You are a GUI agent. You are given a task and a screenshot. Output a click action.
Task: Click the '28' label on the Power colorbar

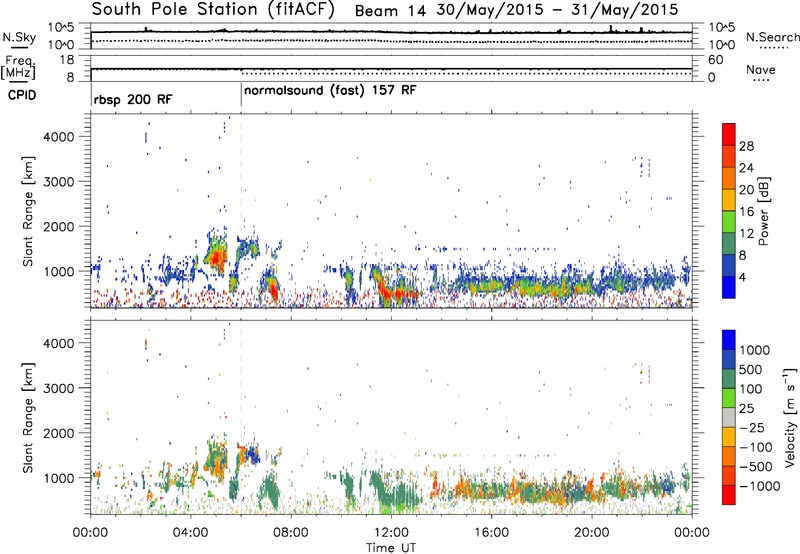[x=746, y=146]
